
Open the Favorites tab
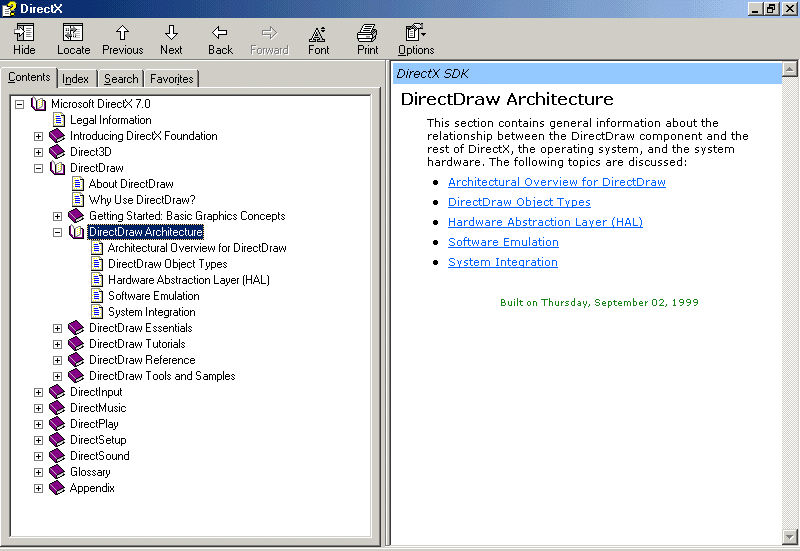point(171,79)
